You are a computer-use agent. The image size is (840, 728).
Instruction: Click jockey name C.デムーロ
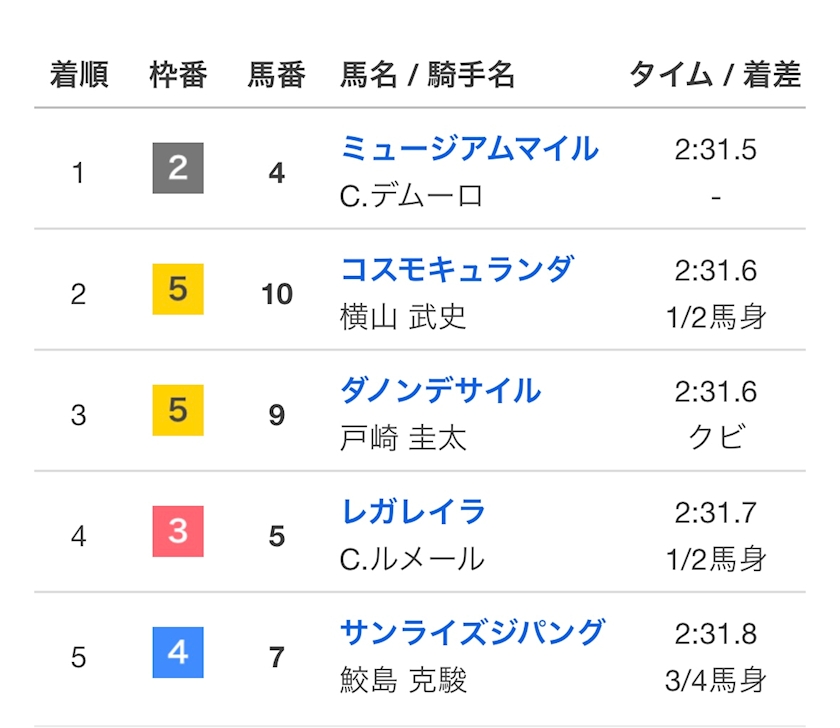411,196
